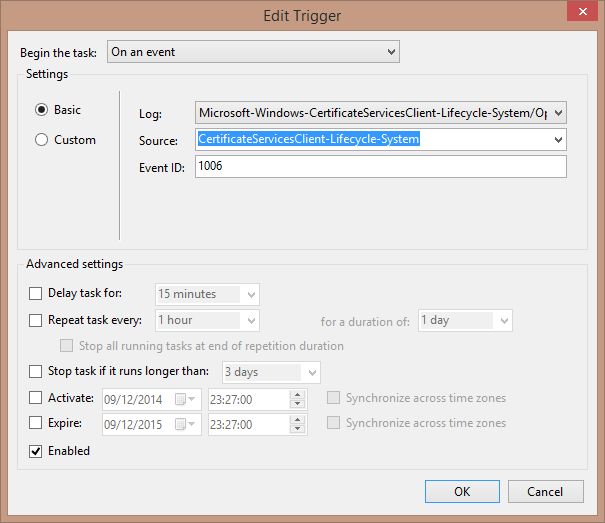
Task: Expand the Source dropdown list
Action: [x=558, y=140]
